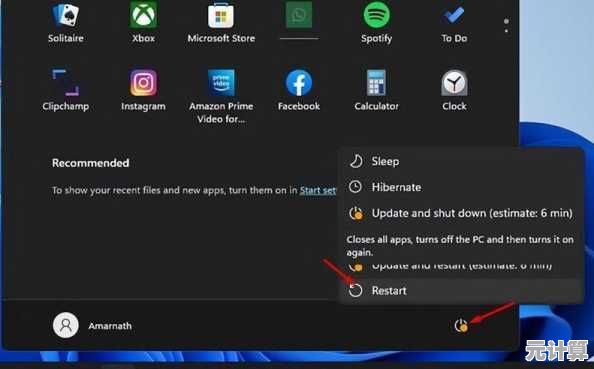Viewport: 594px width, 369px height.
Task: Open the To Do app
Action: pyautogui.click(x=454, y=22)
